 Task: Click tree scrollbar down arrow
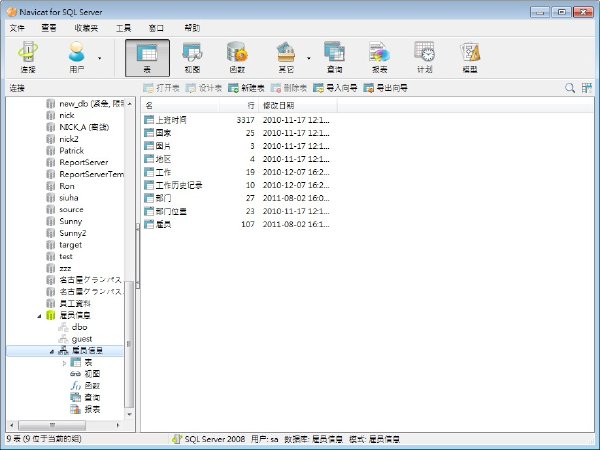(130, 414)
